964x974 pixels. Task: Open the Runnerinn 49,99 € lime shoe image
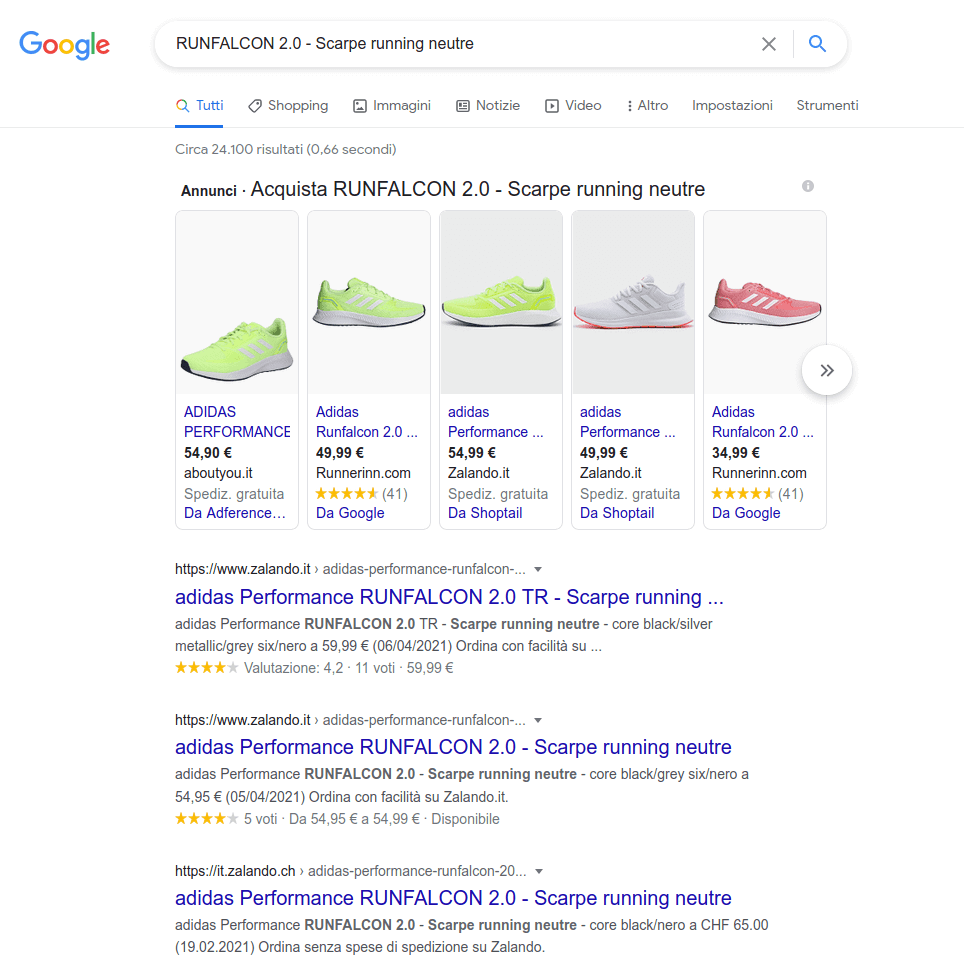click(369, 302)
